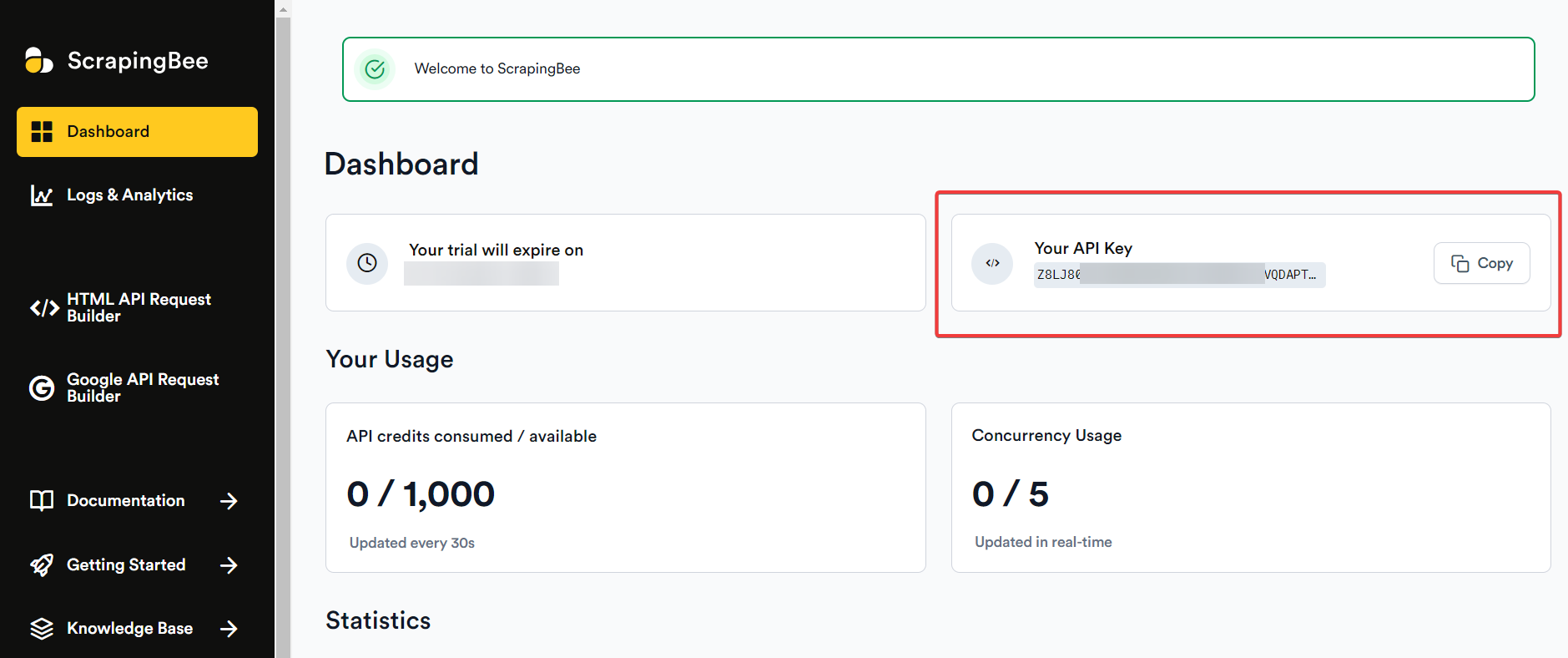Click the Documentation book icon
Screen dimensions: 1568x658
point(41,500)
